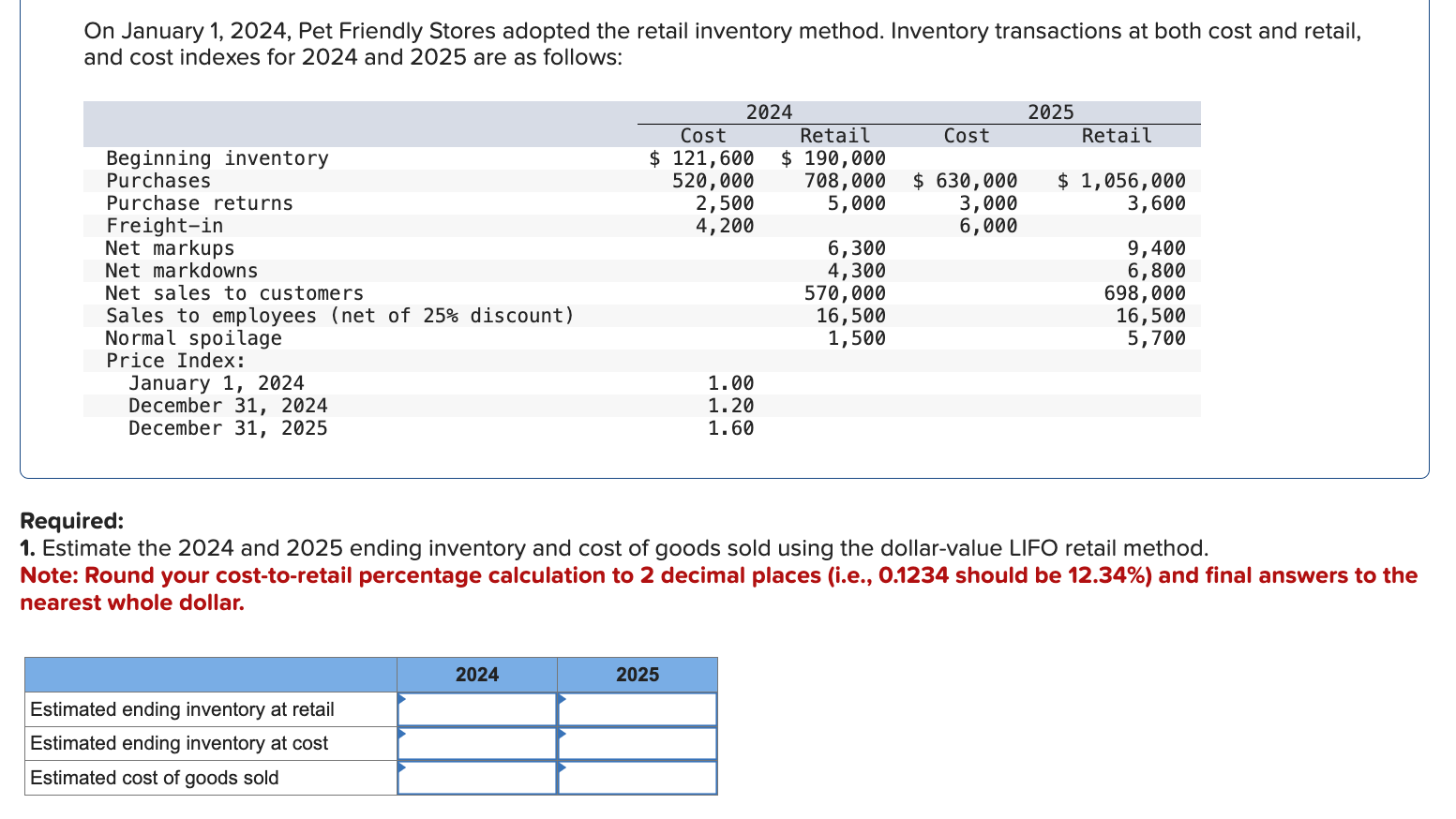Click the 2024 purchase returns cost 2,500
The width and height of the screenshot is (1456, 819).
725,203
